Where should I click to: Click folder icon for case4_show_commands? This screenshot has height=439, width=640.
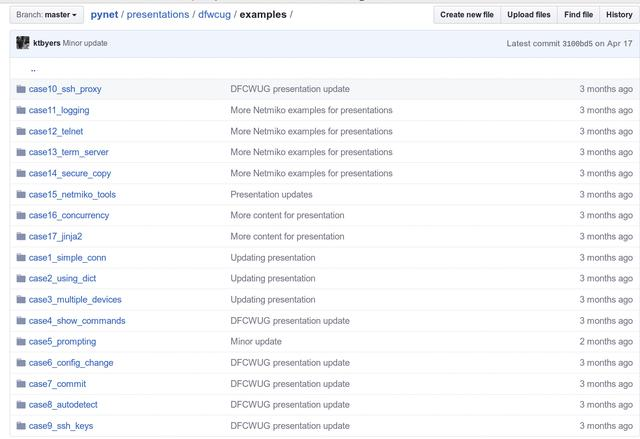(21, 321)
